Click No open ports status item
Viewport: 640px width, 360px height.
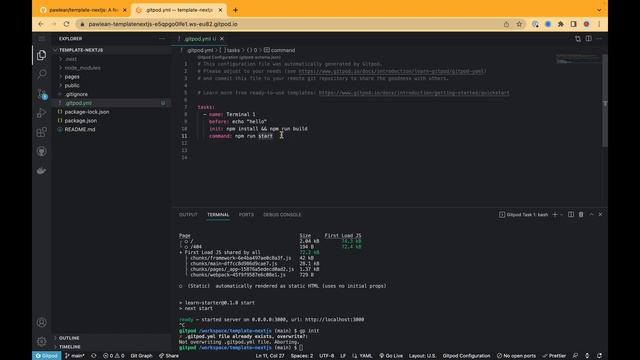click(516, 356)
